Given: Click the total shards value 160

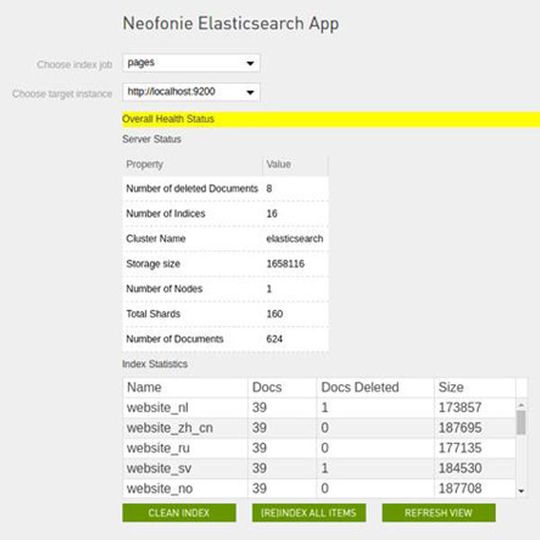Looking at the screenshot, I should [x=274, y=314].
